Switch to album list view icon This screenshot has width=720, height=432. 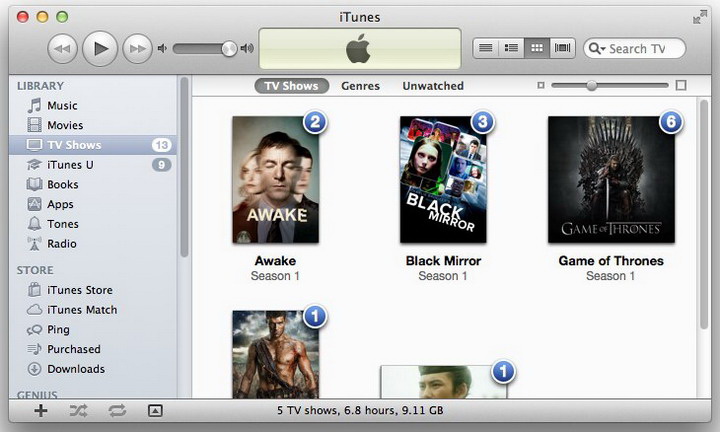511,48
